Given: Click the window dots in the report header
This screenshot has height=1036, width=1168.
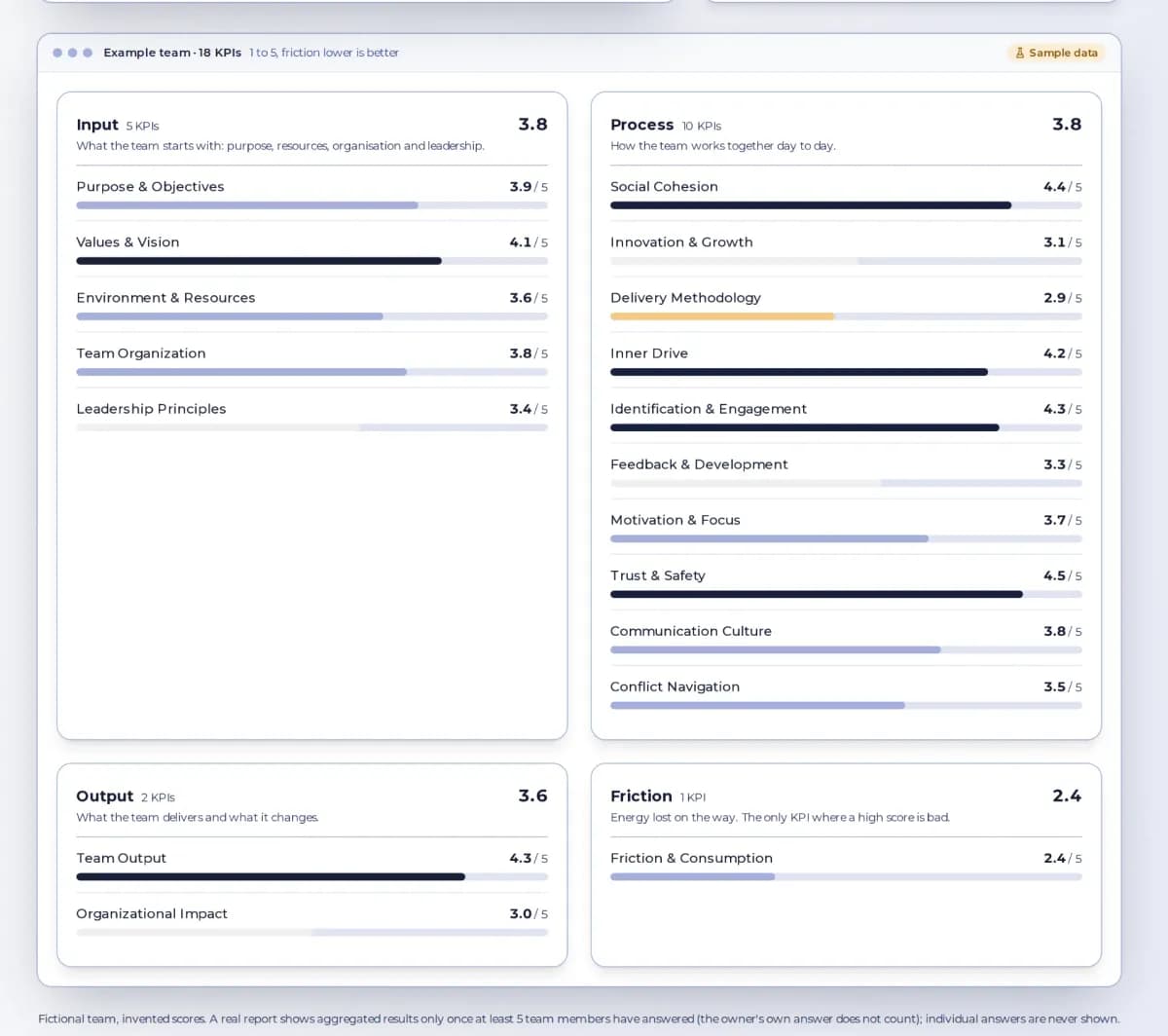Looking at the screenshot, I should click(x=73, y=53).
